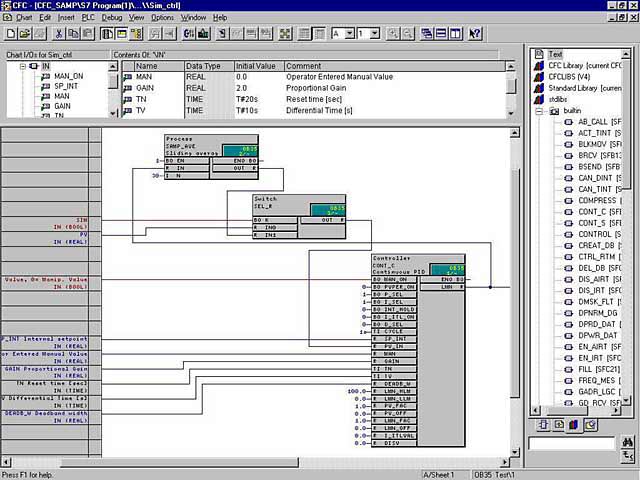Click the Comment column header

click(303, 65)
